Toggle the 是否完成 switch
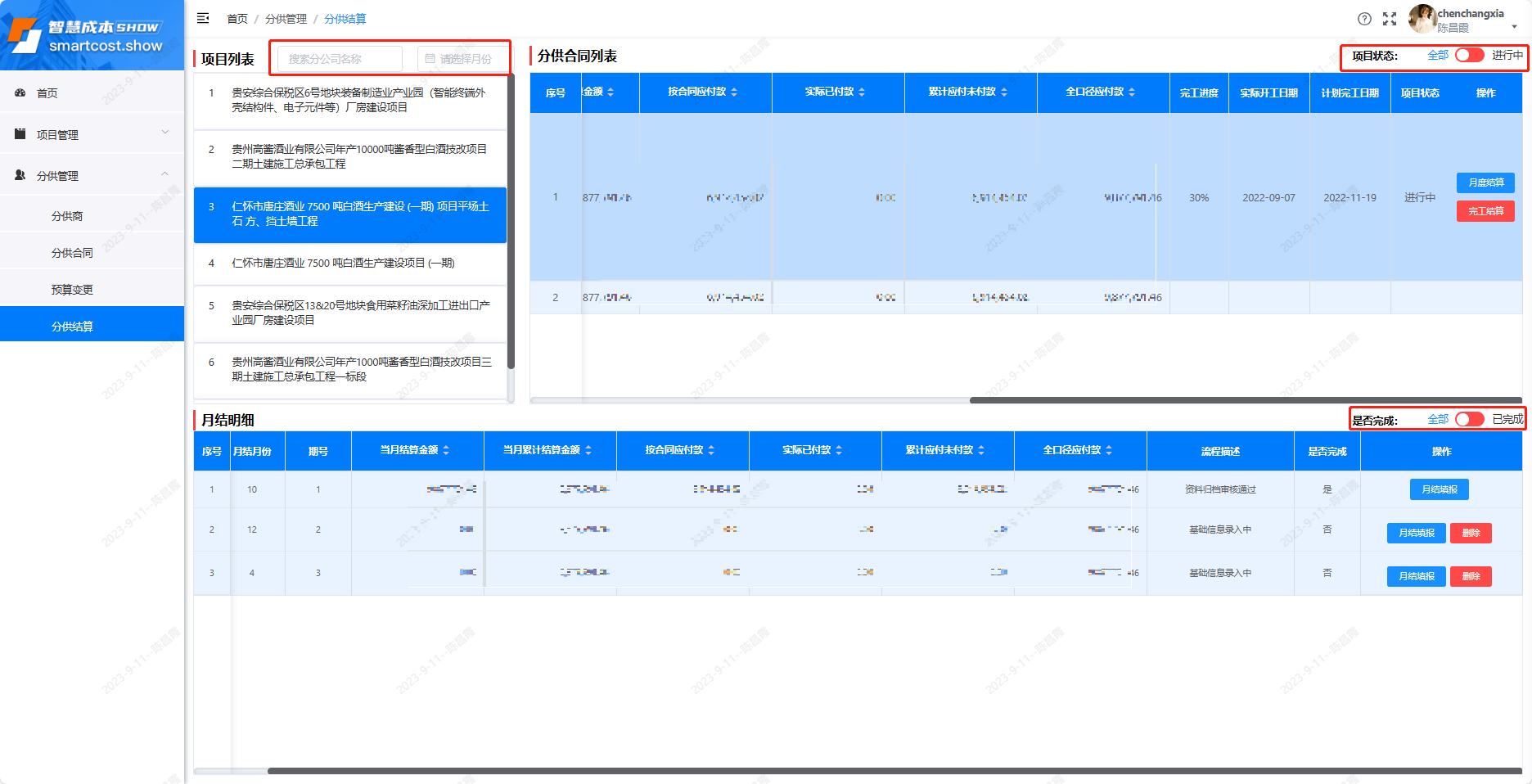 click(1469, 419)
